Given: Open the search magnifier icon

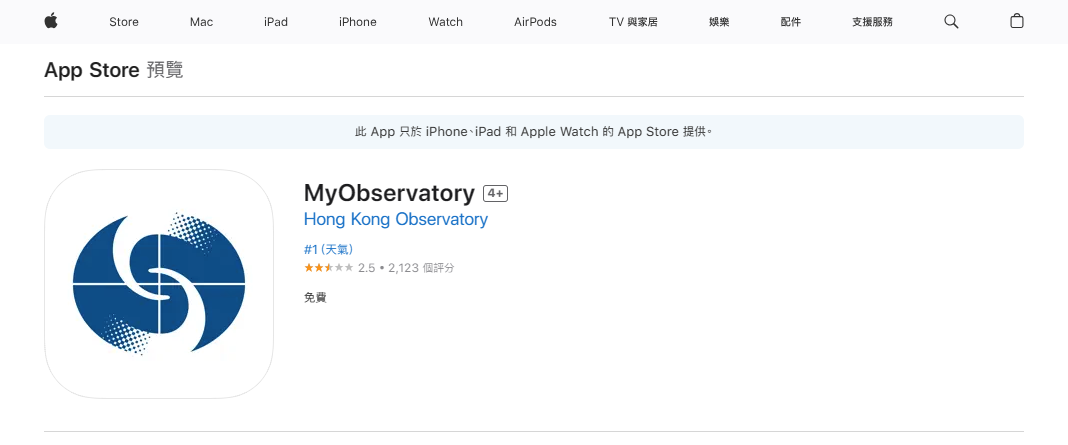Looking at the screenshot, I should click(951, 21).
